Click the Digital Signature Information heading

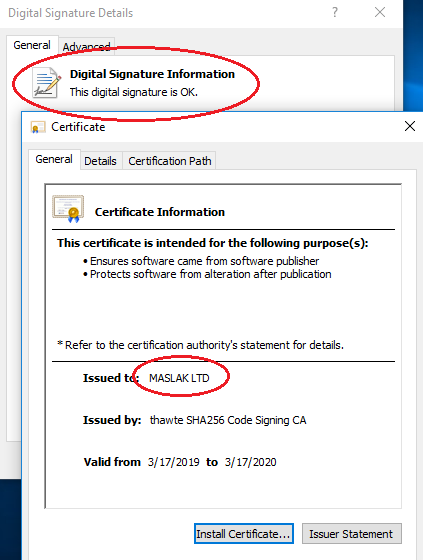click(152, 74)
